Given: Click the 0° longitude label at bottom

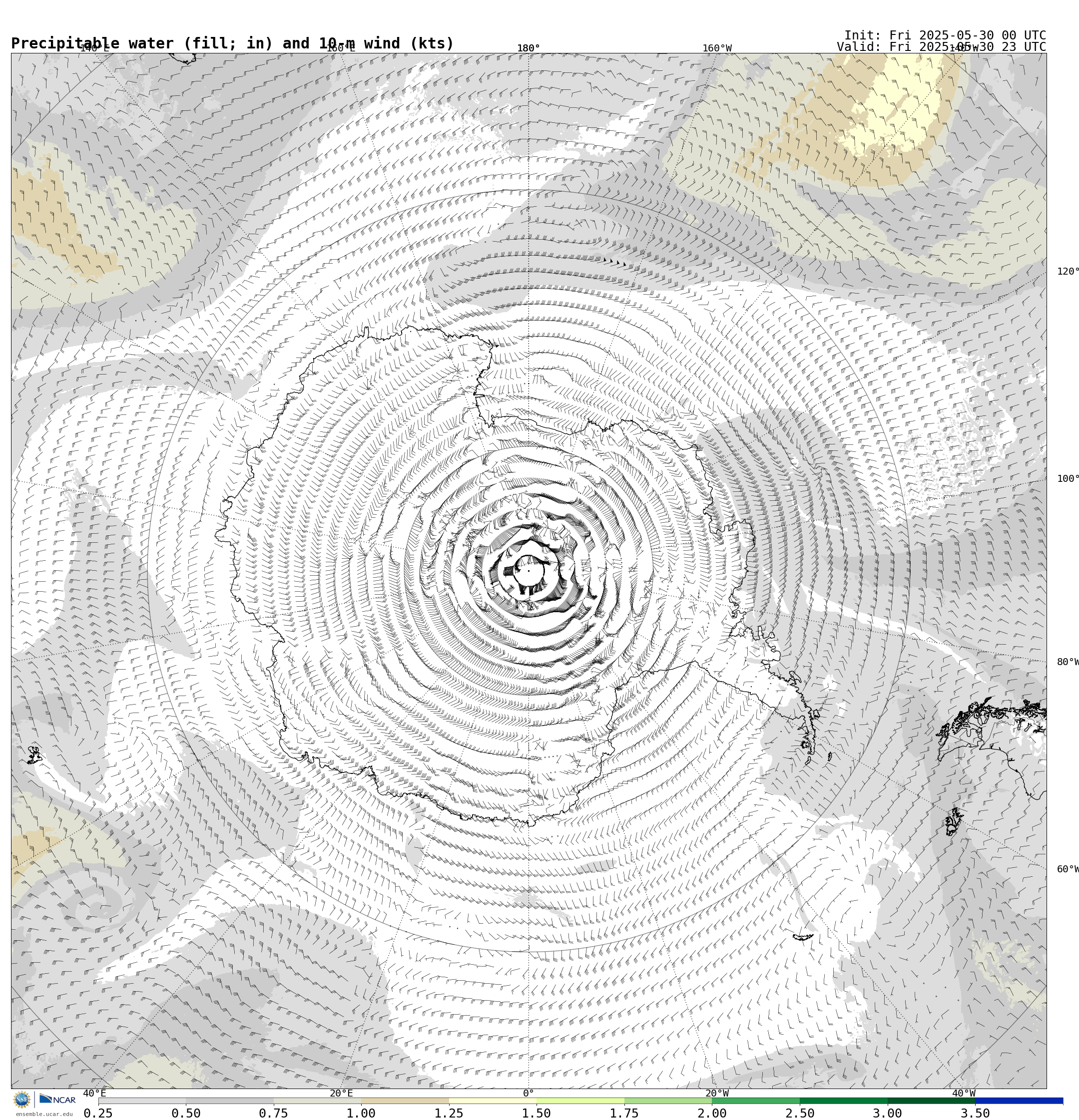Looking at the screenshot, I should [x=529, y=1093].
